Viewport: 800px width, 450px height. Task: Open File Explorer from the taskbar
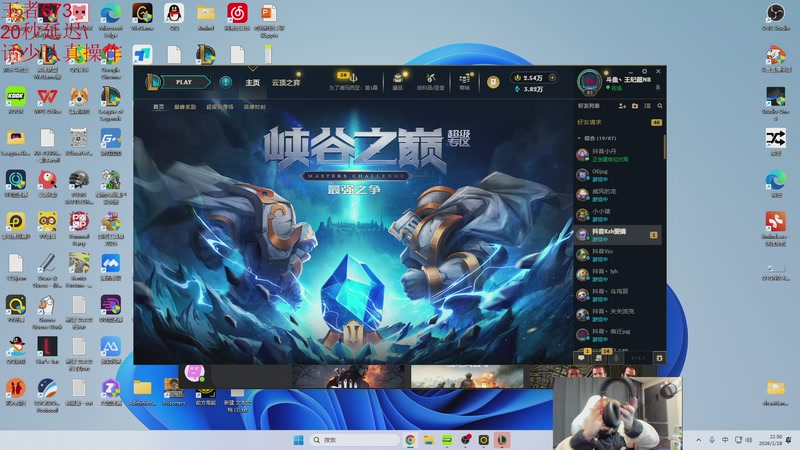tap(429, 440)
